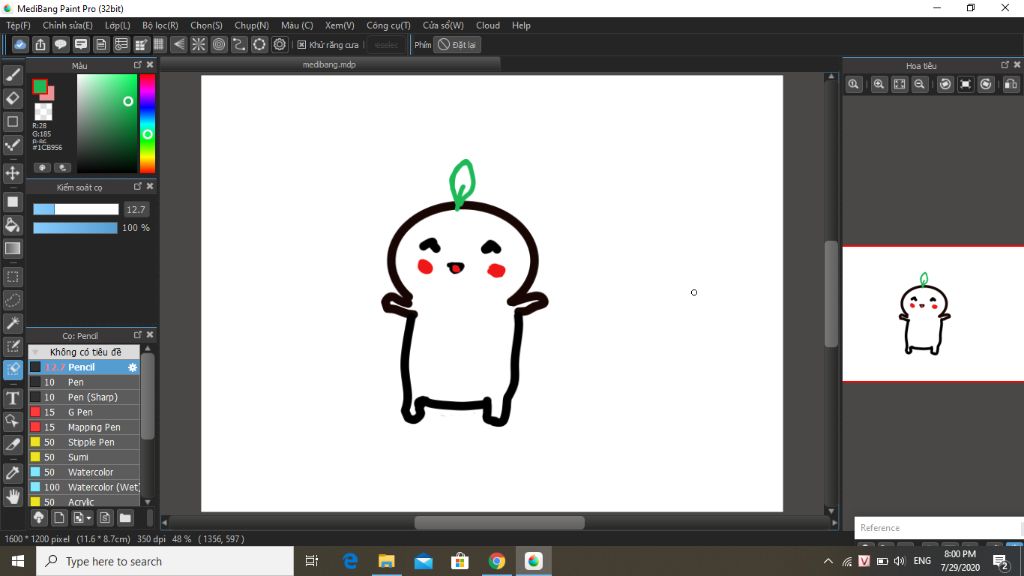The width and height of the screenshot is (1024, 576).
Task: Reset navigator zoom to 100%
Action: click(854, 84)
